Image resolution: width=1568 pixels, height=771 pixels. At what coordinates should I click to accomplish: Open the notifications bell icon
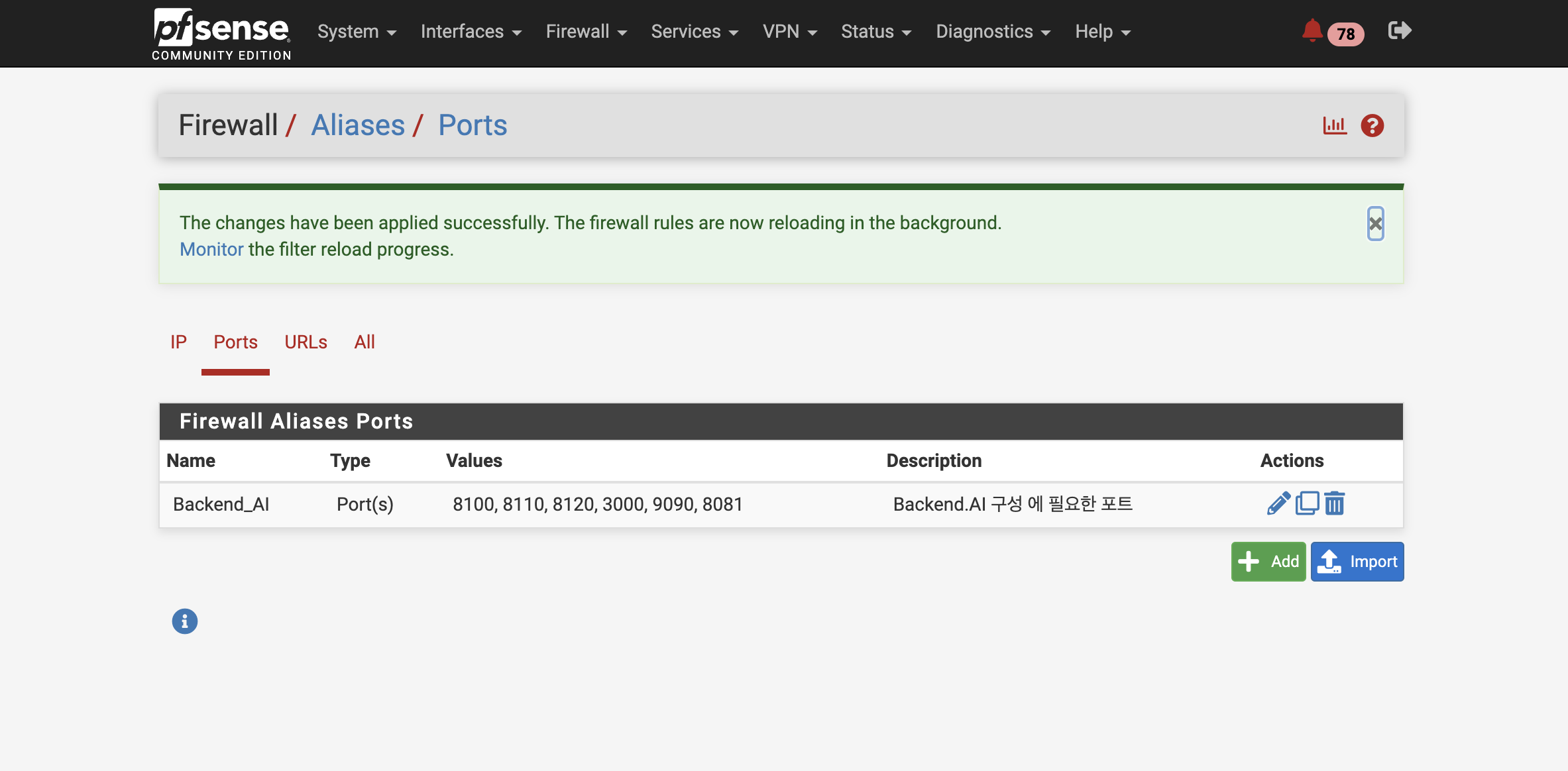pyautogui.click(x=1312, y=31)
